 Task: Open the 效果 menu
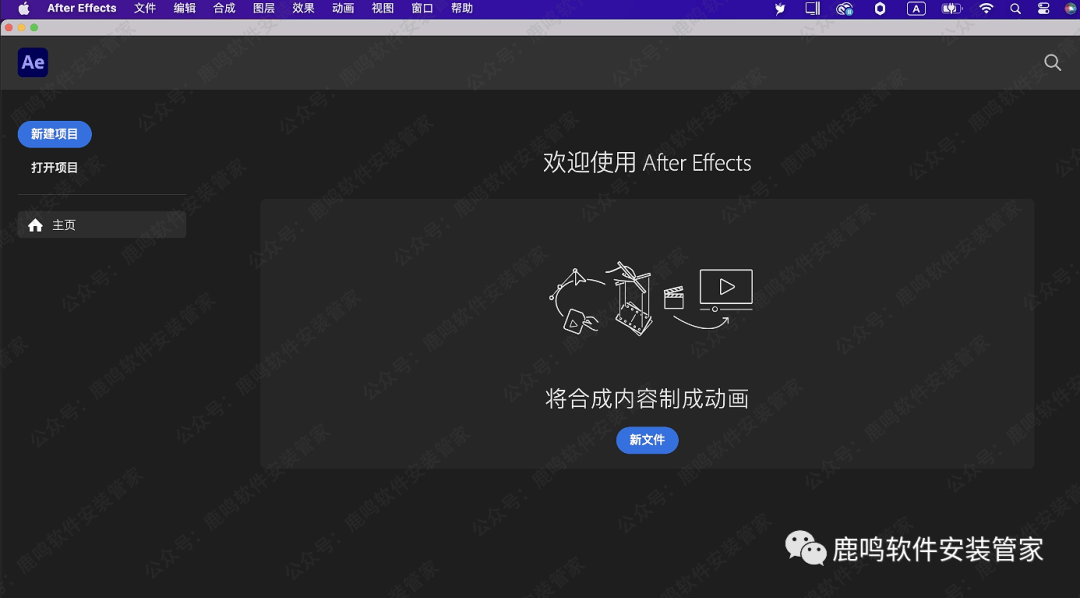[302, 8]
